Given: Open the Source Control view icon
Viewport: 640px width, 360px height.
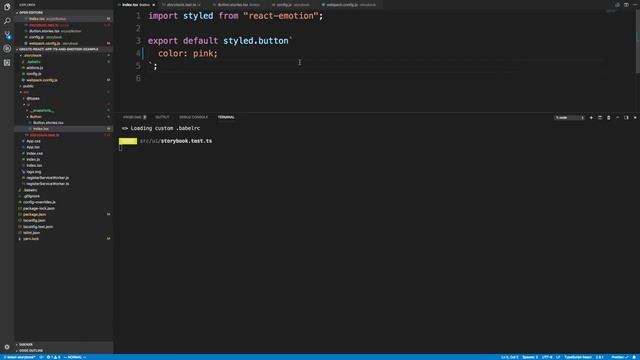Looking at the screenshot, I should click(7, 35).
